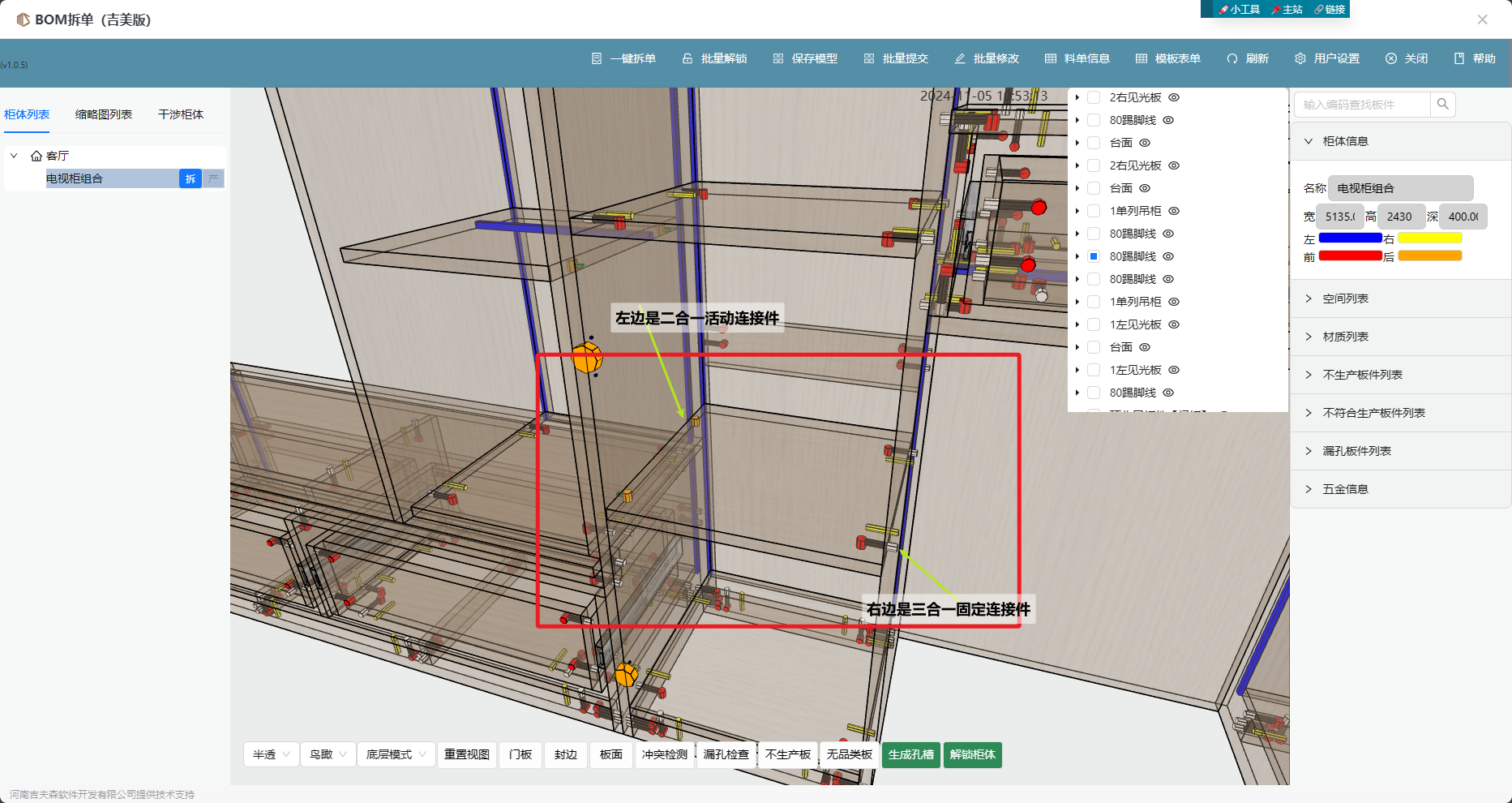Viewport: 1512px width, 803px height.
Task: Click the green 生成孔槽 button
Action: click(x=911, y=754)
